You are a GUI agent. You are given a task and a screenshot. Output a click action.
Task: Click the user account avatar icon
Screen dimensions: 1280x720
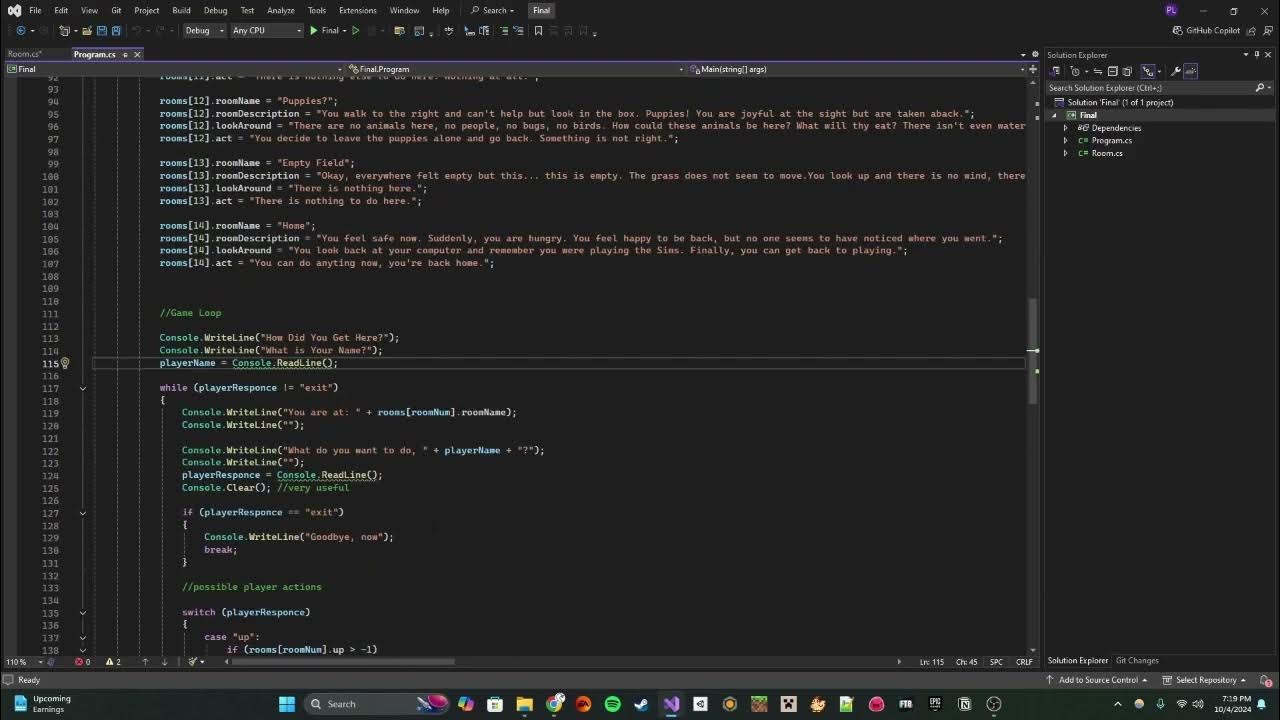[x=1171, y=10]
